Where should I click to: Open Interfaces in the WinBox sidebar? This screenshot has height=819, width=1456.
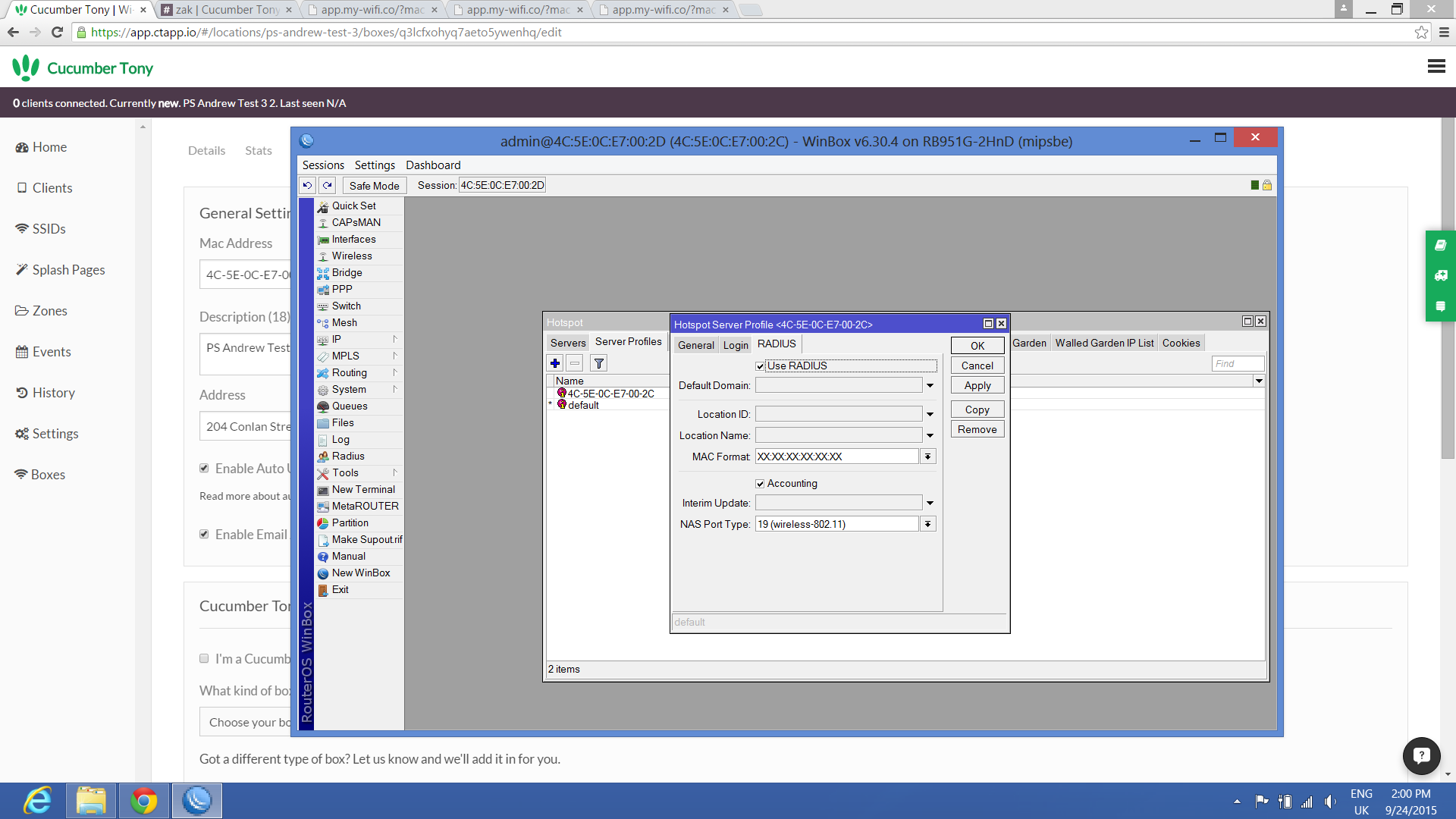(353, 239)
